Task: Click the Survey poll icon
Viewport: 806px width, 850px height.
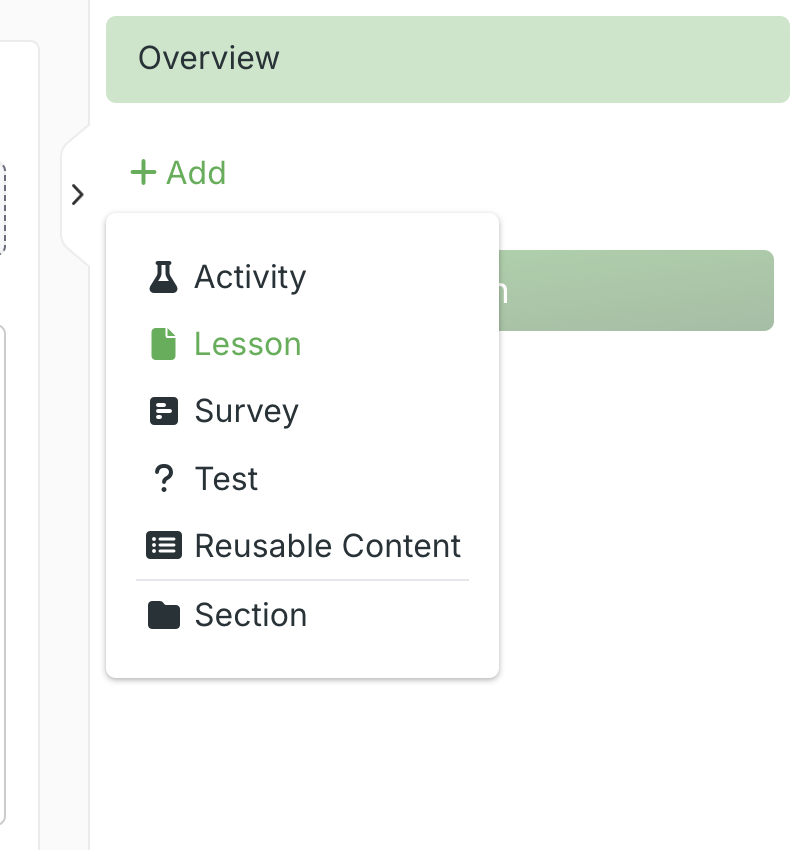Action: [163, 411]
